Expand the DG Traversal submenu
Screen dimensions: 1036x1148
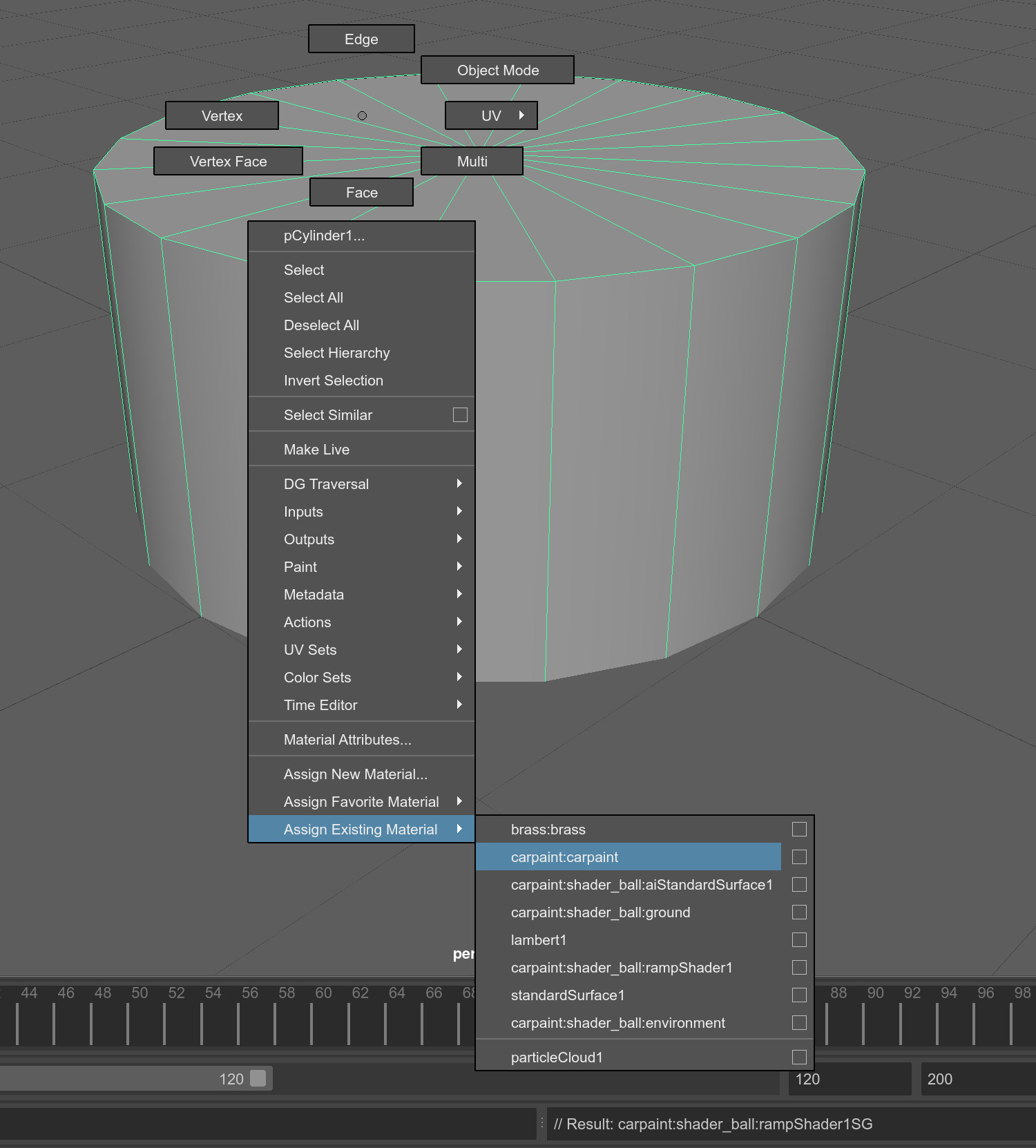(361, 484)
